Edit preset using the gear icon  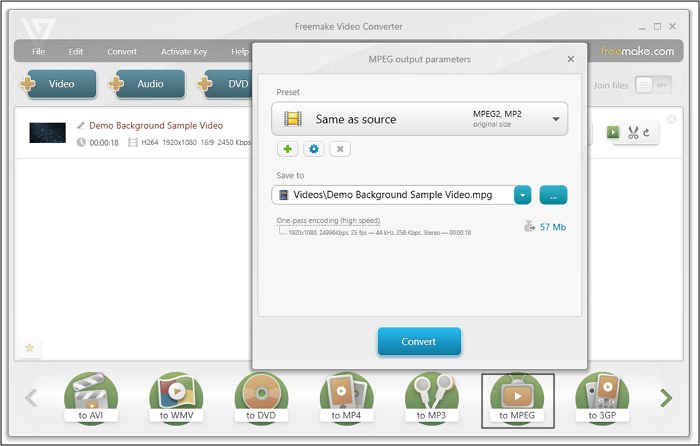pos(314,149)
